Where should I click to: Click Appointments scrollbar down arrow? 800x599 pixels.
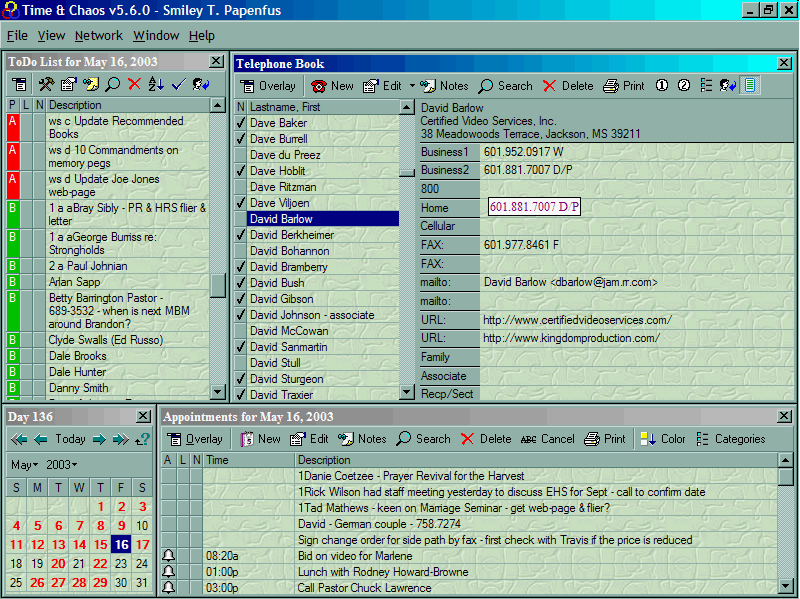click(786, 586)
